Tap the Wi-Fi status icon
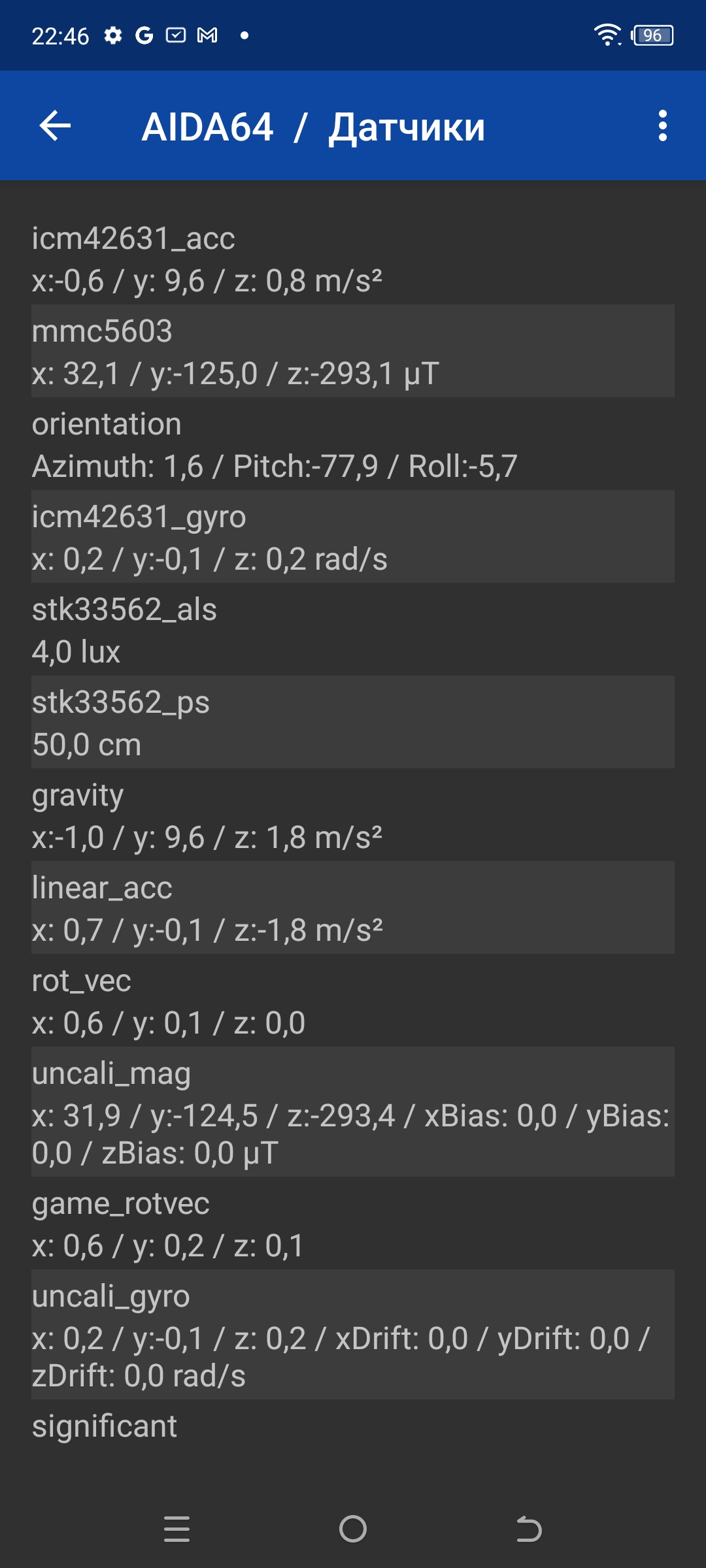The image size is (706, 1568). (607, 35)
